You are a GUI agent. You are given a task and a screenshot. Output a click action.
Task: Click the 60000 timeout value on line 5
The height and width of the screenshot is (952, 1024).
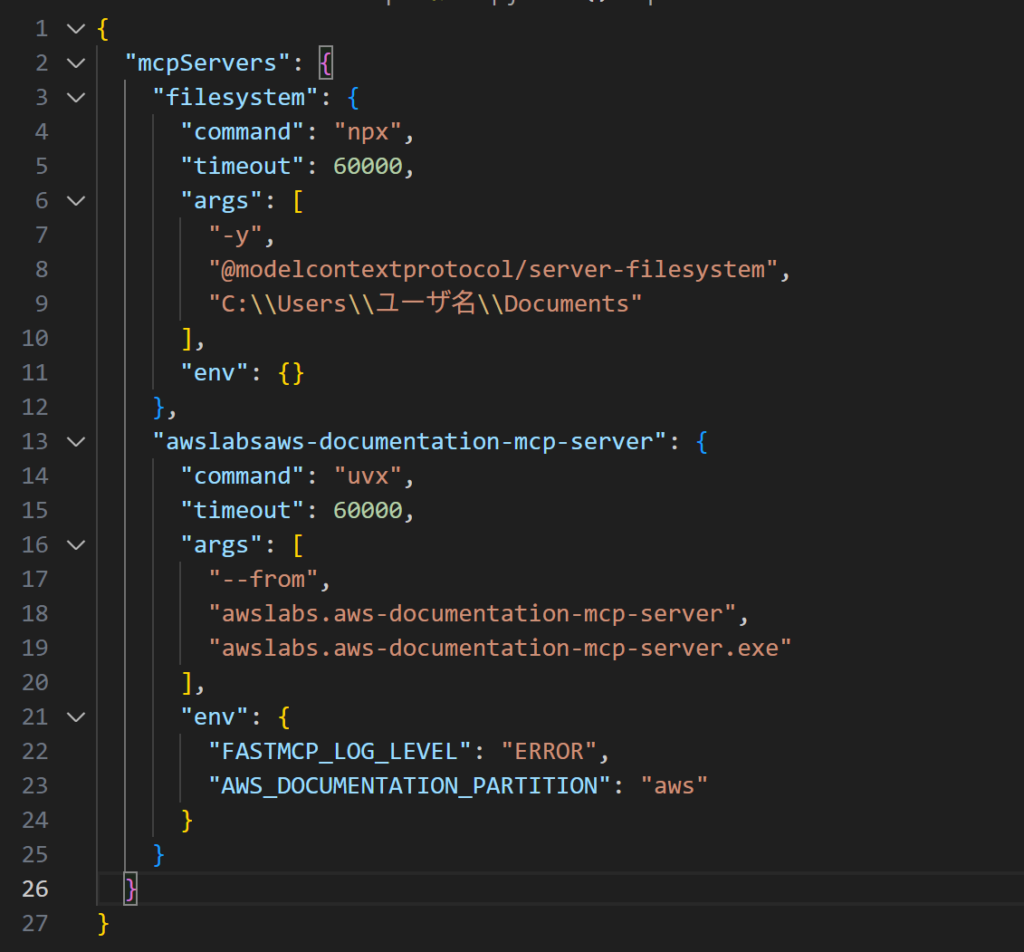pos(368,167)
